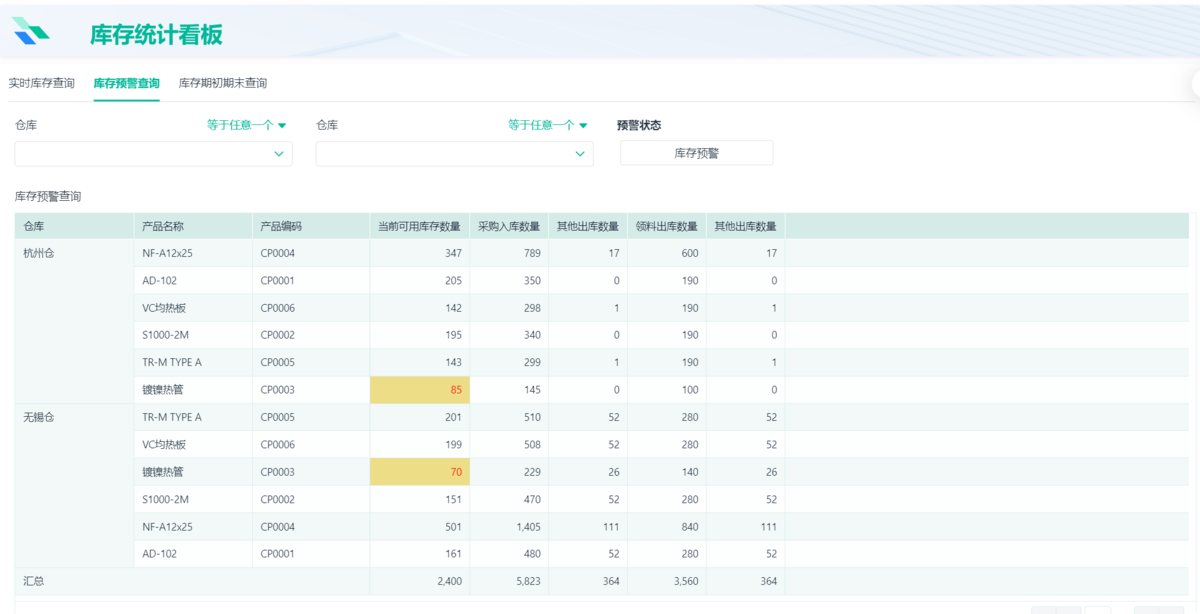Expand the left 等于任意一个 condition selector
The image size is (1200, 614).
pos(246,125)
